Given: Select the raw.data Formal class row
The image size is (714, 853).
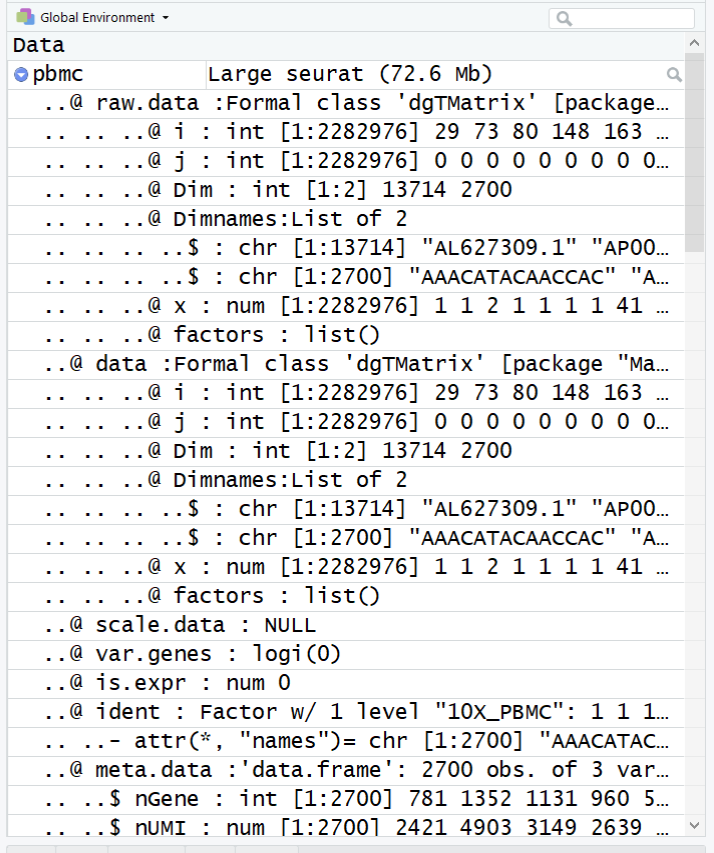Looking at the screenshot, I should [x=346, y=103].
